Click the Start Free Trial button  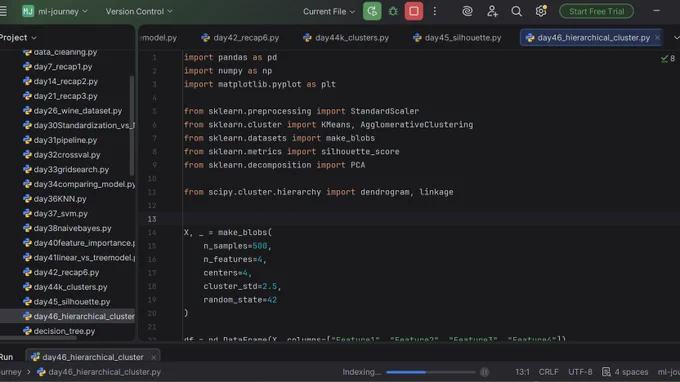(596, 11)
